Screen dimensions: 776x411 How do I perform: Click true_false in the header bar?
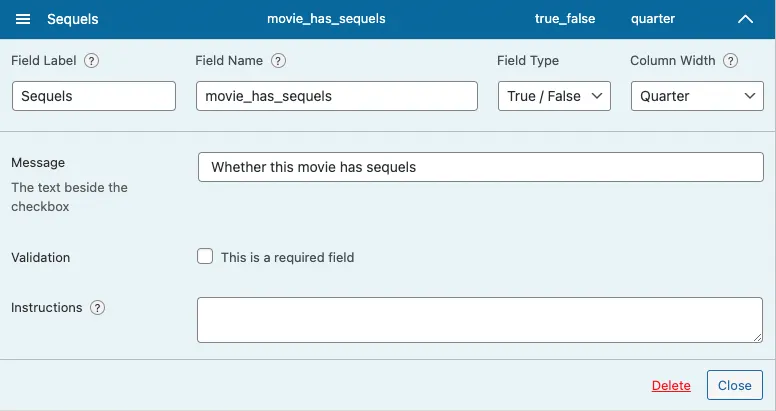click(565, 19)
